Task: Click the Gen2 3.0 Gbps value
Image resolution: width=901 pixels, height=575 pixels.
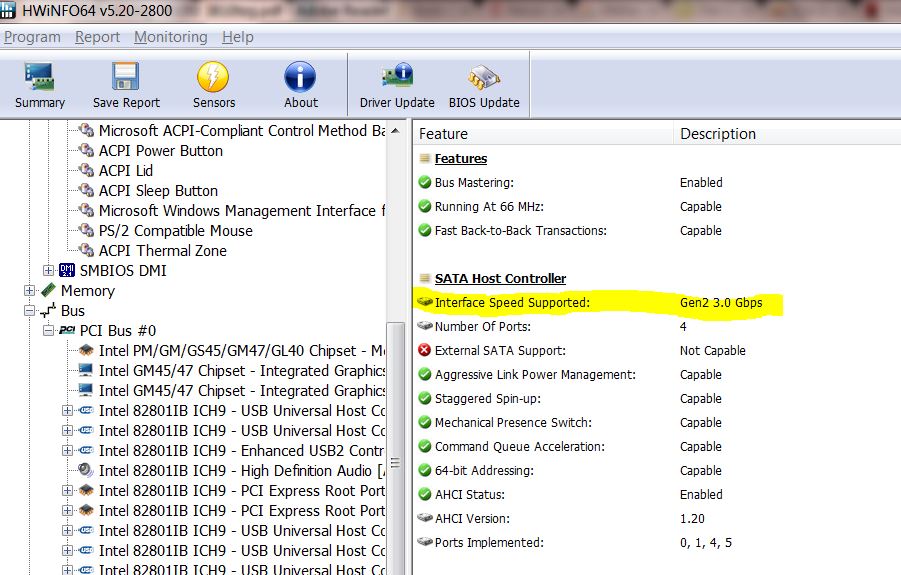Action: click(721, 302)
